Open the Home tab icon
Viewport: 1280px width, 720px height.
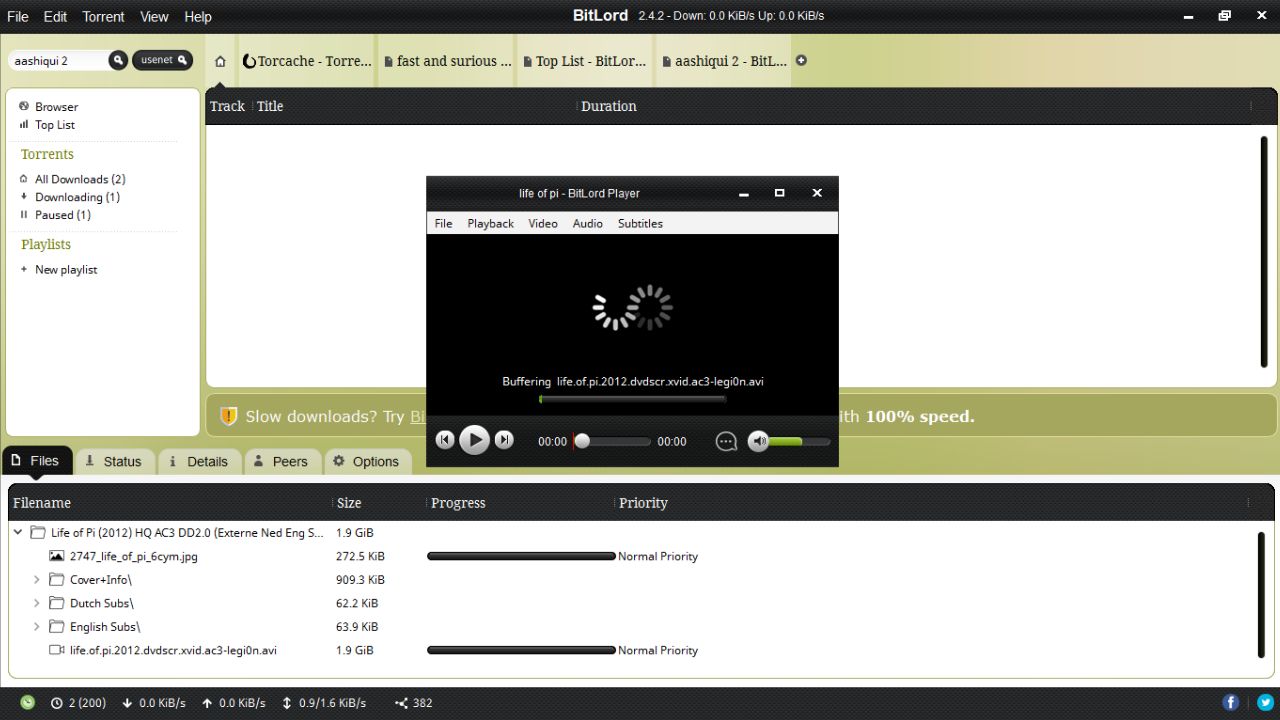point(220,61)
